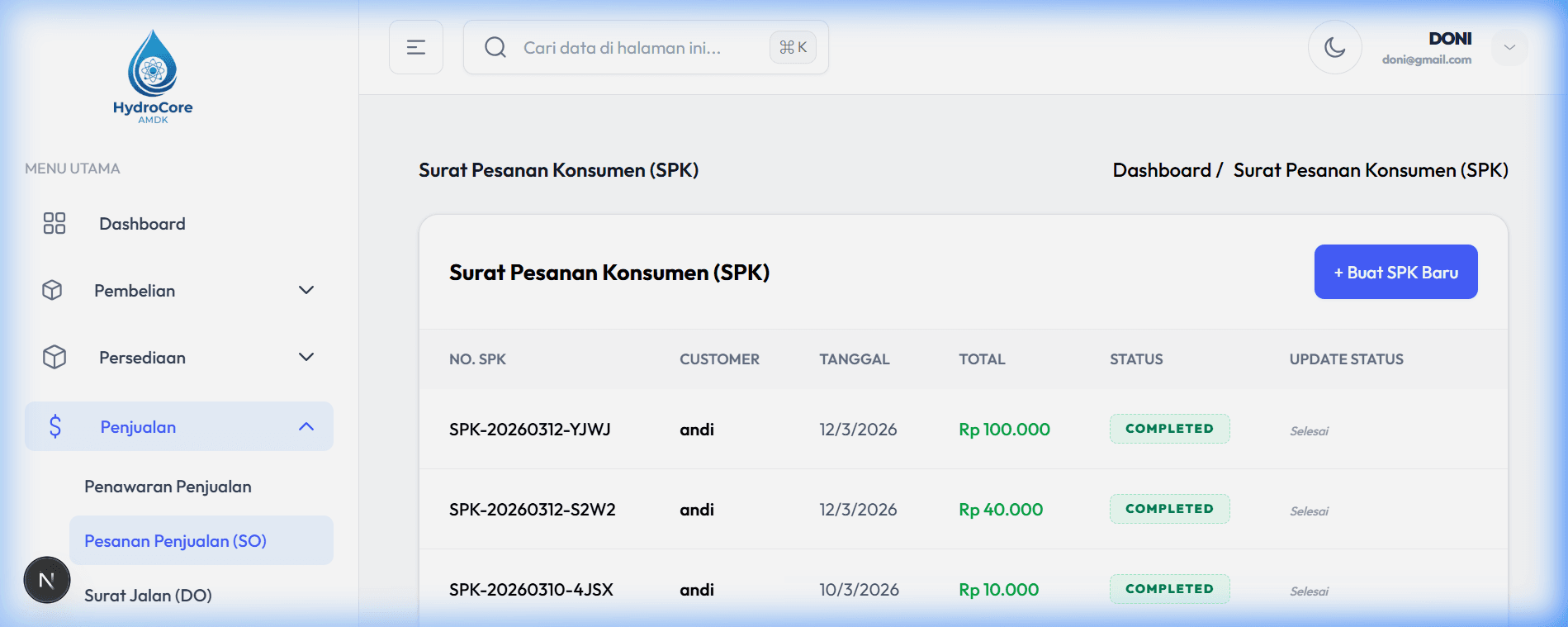Click Surat Pesanan Konsumen (SPK) breadcrumb text
Viewport: 1568px width, 627px height.
pyautogui.click(x=1371, y=170)
